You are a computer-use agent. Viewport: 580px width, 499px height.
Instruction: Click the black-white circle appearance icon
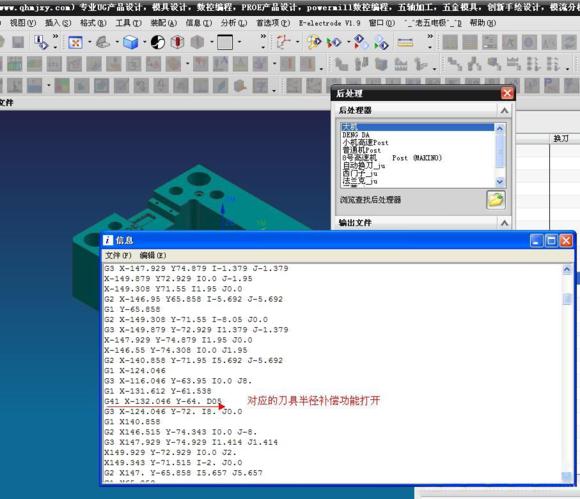158,42
